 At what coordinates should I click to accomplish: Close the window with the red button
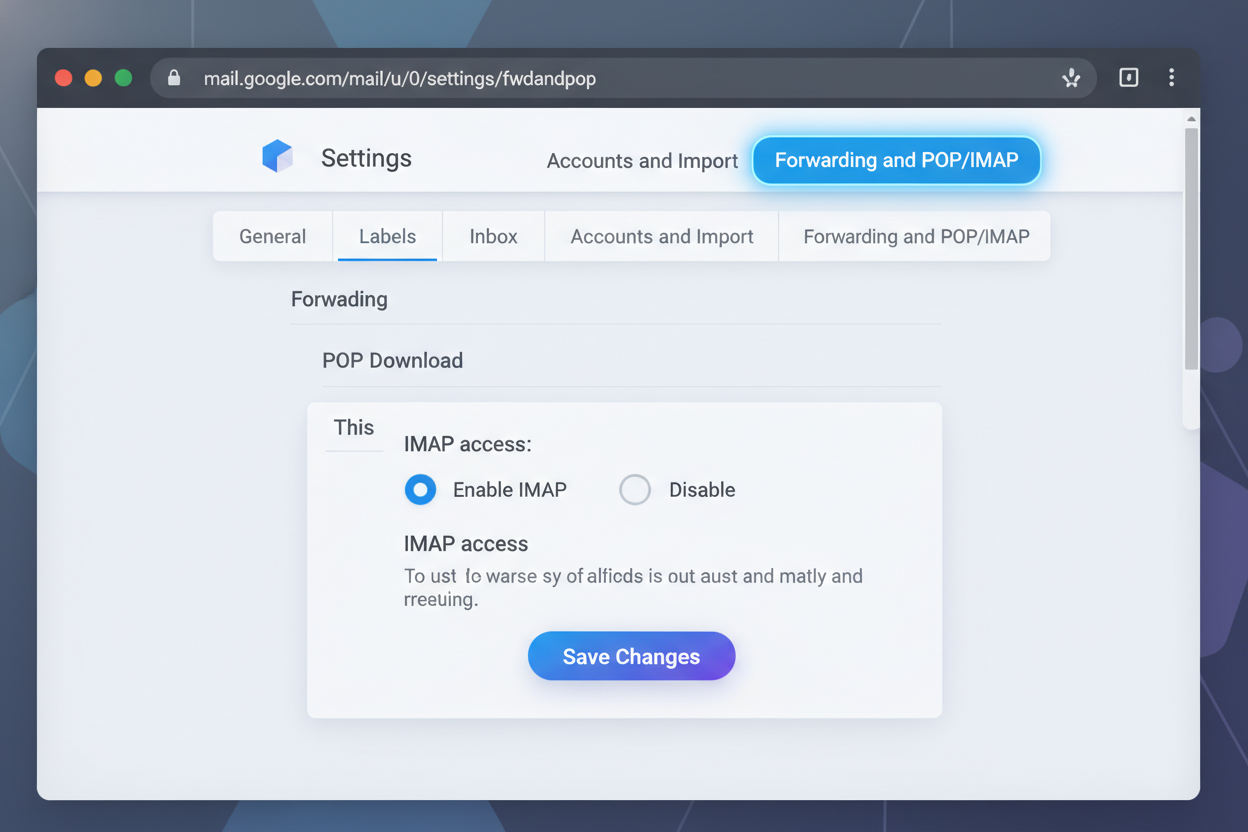pos(64,78)
